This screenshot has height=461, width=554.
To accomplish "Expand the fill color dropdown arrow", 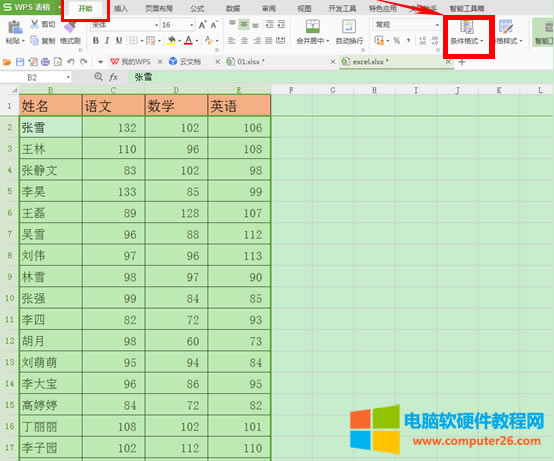I will (x=179, y=41).
